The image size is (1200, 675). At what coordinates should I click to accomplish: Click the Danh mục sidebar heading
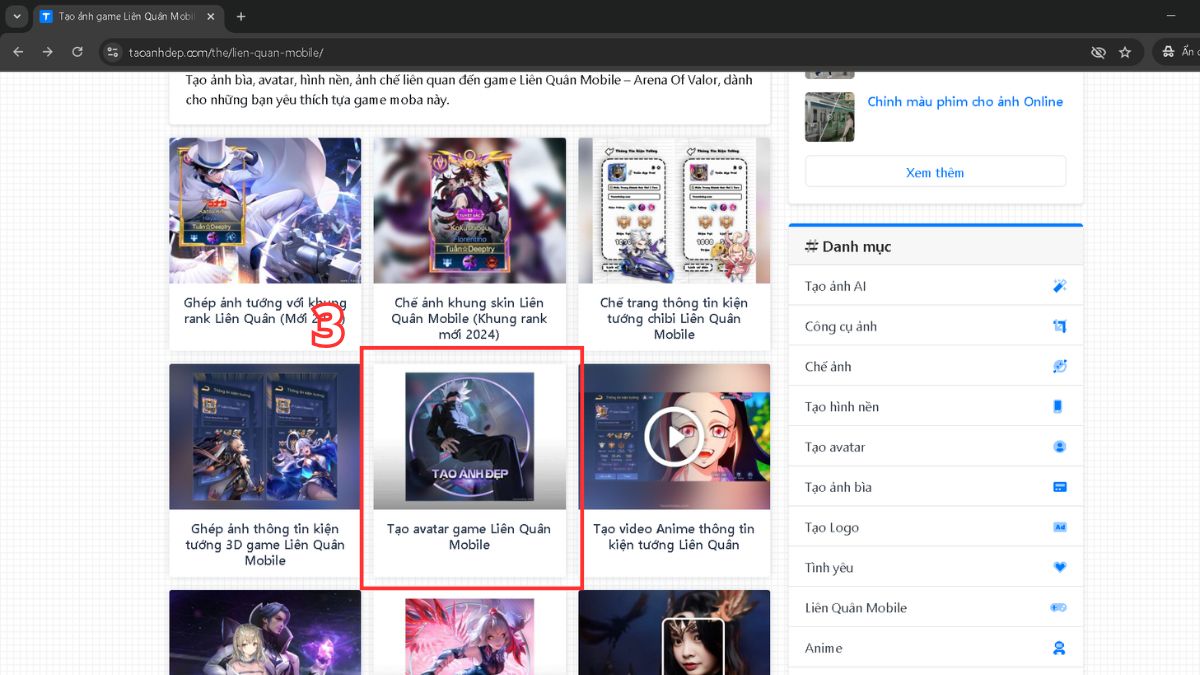tap(847, 246)
